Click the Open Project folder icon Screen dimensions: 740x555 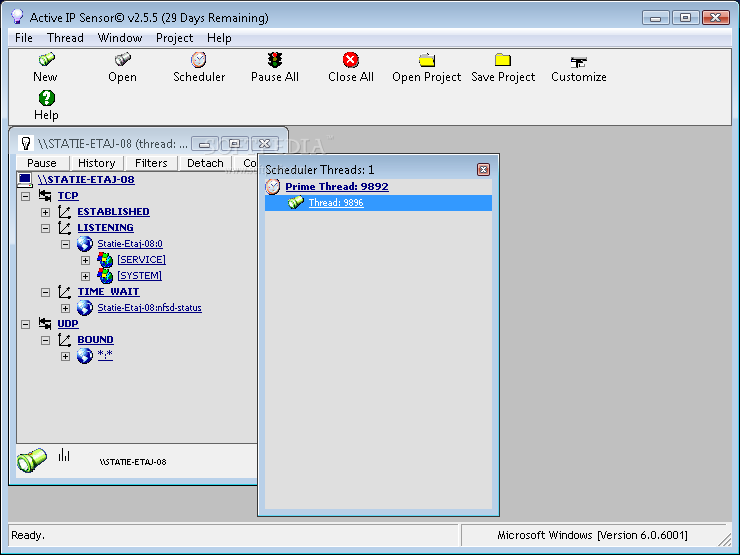(427, 60)
